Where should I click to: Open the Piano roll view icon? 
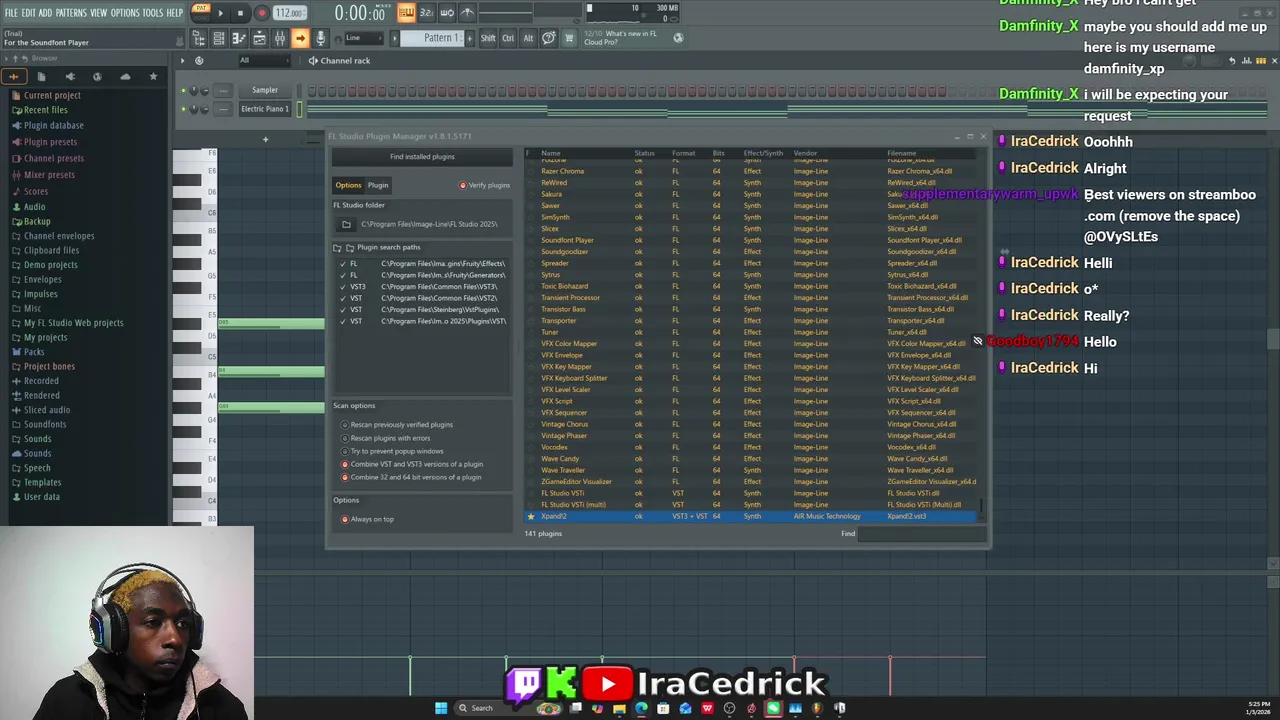coord(239,38)
